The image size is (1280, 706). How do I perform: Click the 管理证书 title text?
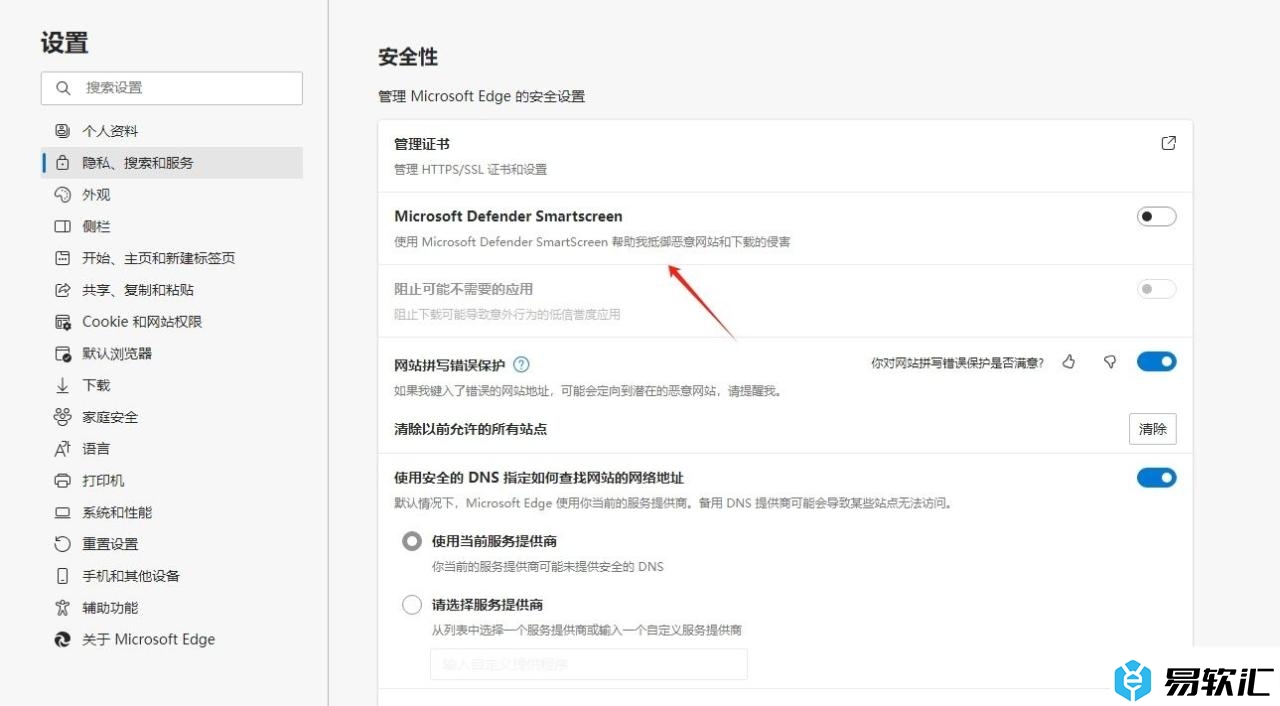pos(422,145)
